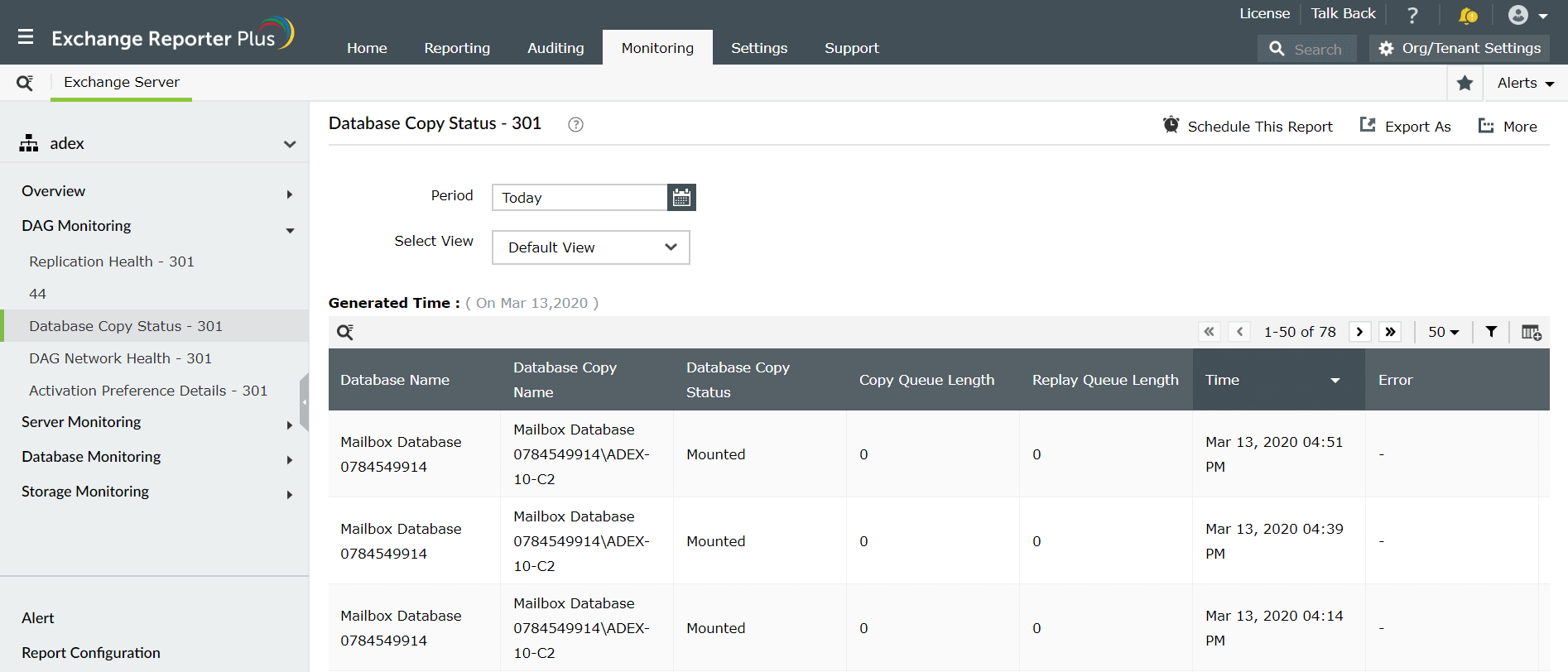Click Schedule This Report
This screenshot has height=672, width=1568.
coord(1248,126)
